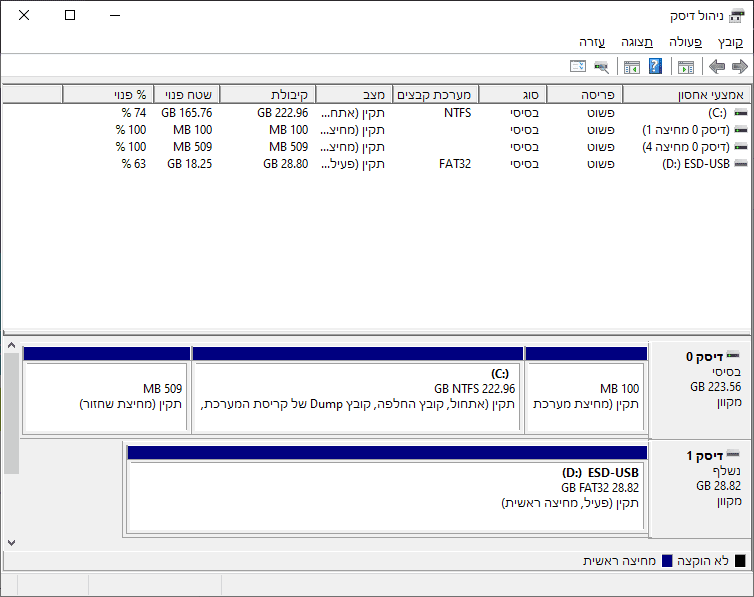754x597 pixels.
Task: Click the 165.76 GB free space cell
Action: coord(187,113)
